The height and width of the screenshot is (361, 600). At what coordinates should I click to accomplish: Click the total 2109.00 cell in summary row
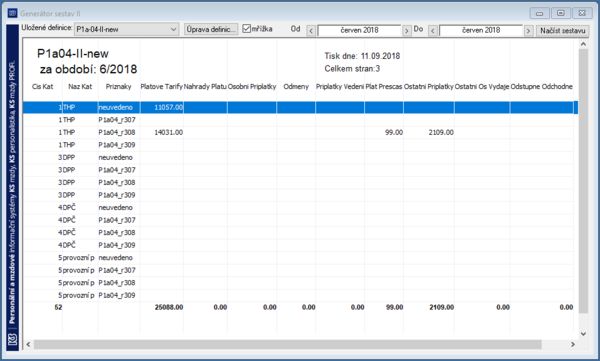pos(441,307)
